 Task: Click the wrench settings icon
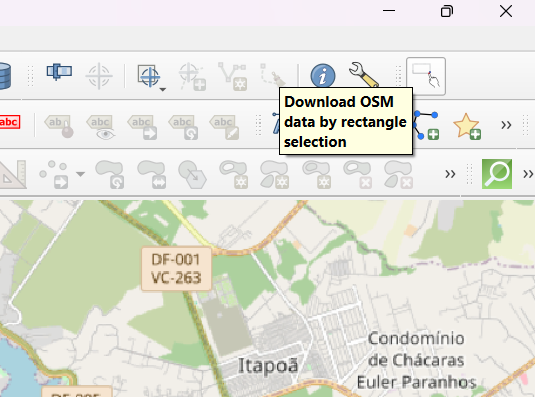[x=364, y=75]
